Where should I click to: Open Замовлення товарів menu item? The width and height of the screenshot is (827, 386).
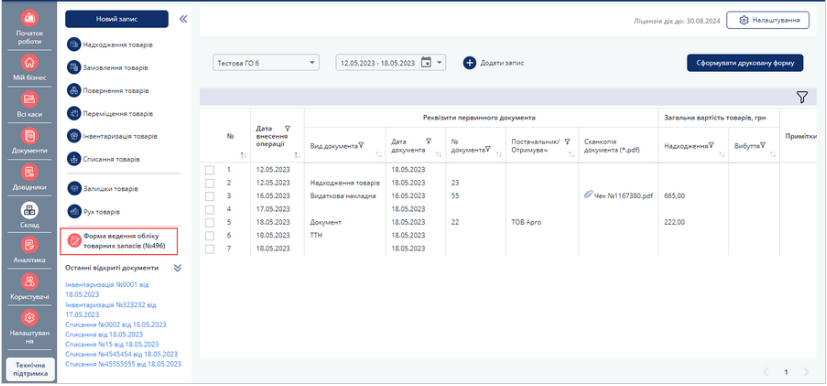[x=115, y=68]
